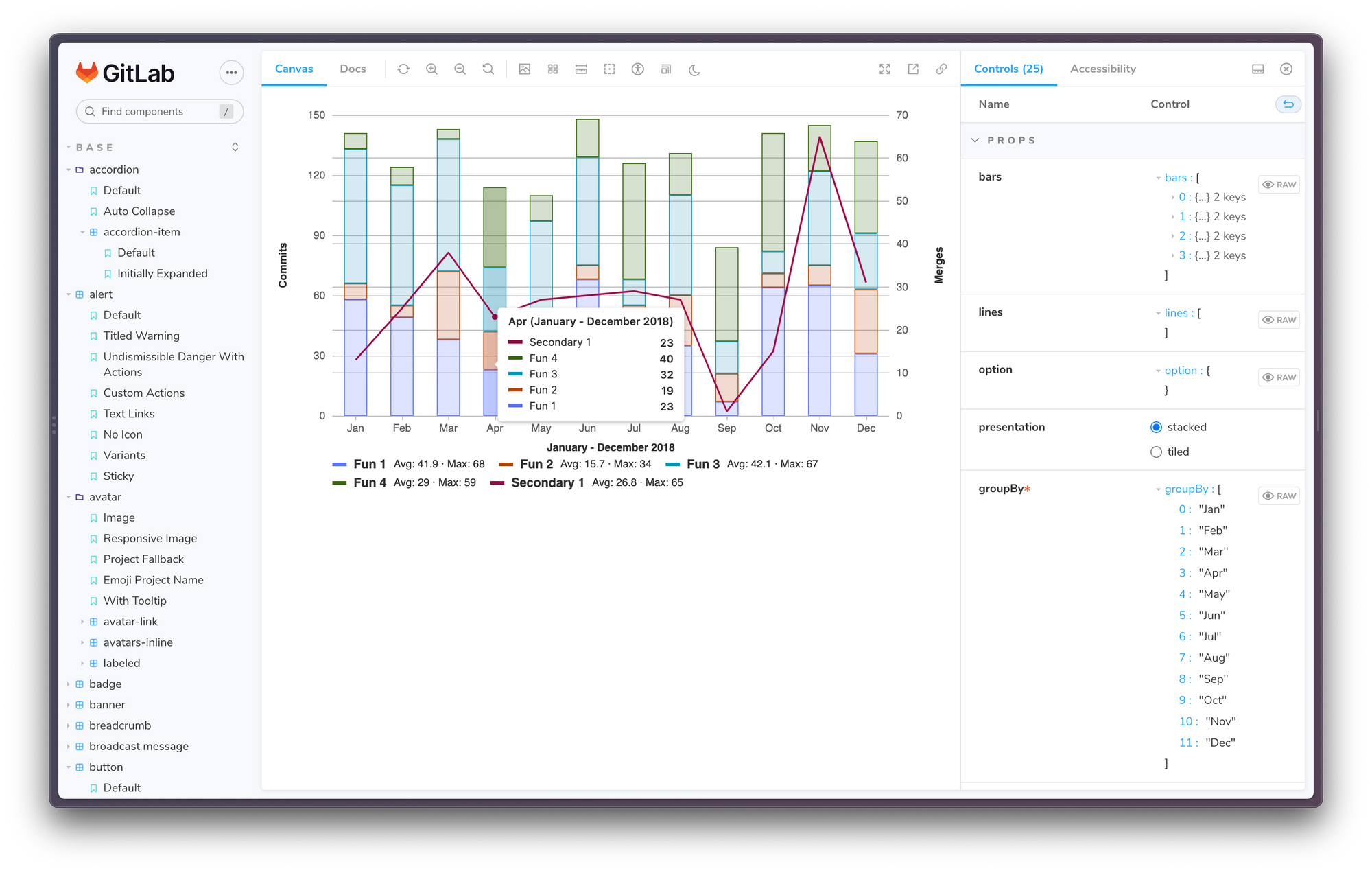Switch to dark mode moon icon

pos(694,69)
